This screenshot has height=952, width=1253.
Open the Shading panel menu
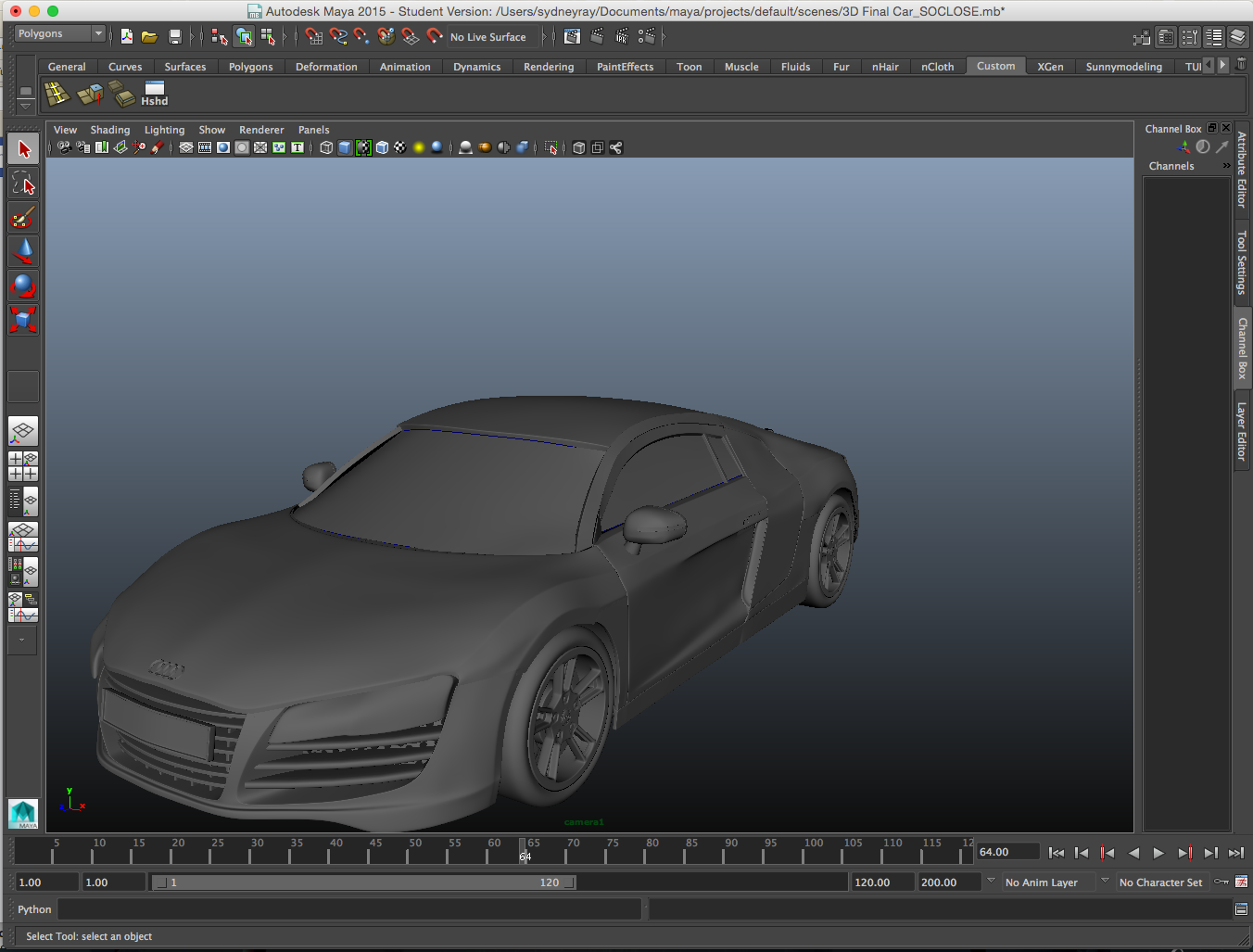[110, 130]
